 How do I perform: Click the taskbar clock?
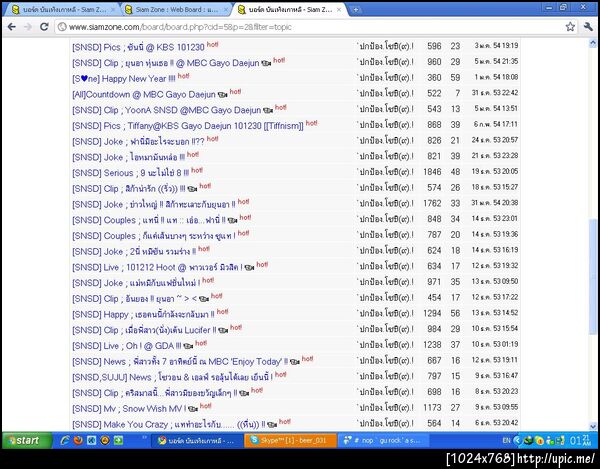(x=580, y=441)
